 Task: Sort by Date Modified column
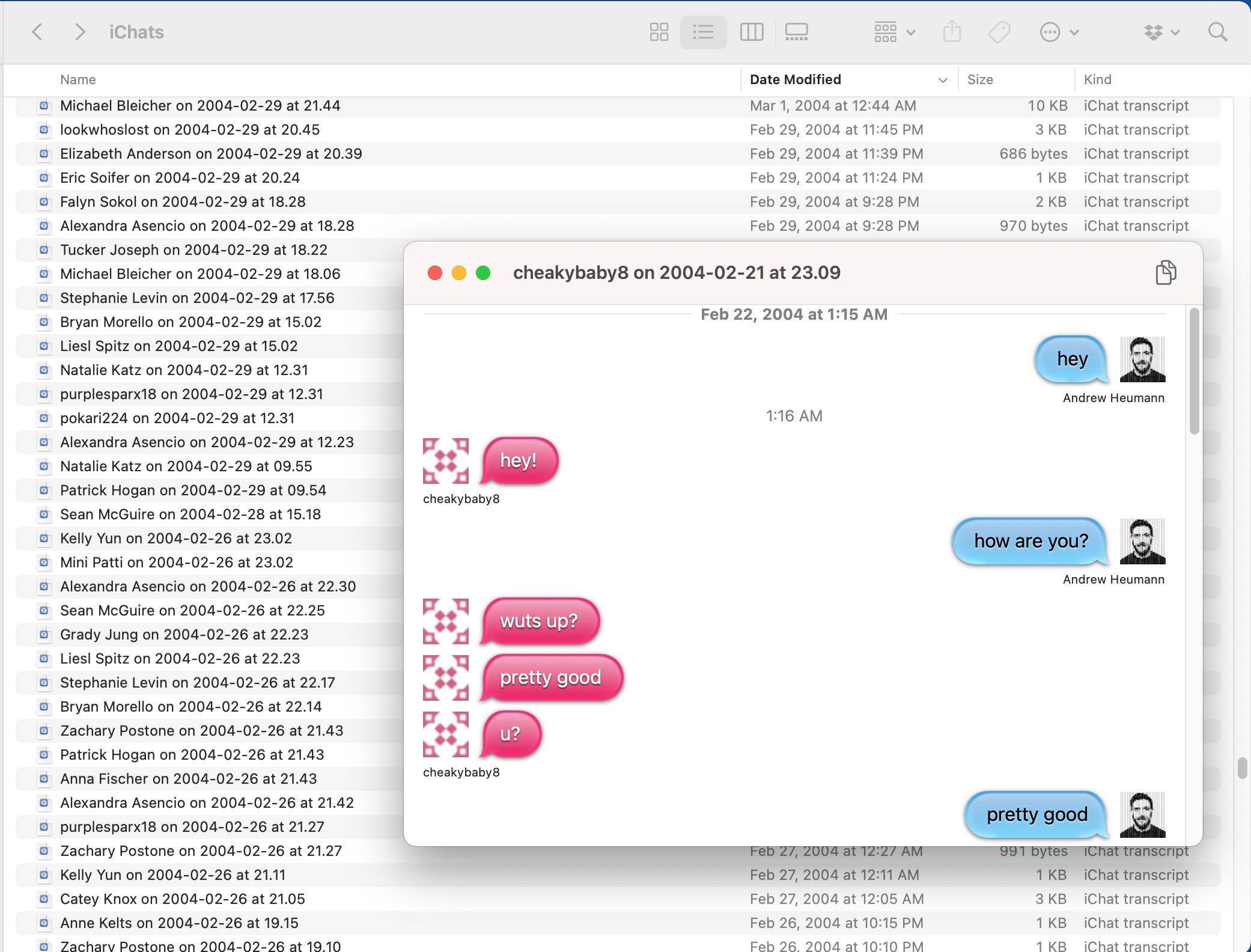coord(795,79)
